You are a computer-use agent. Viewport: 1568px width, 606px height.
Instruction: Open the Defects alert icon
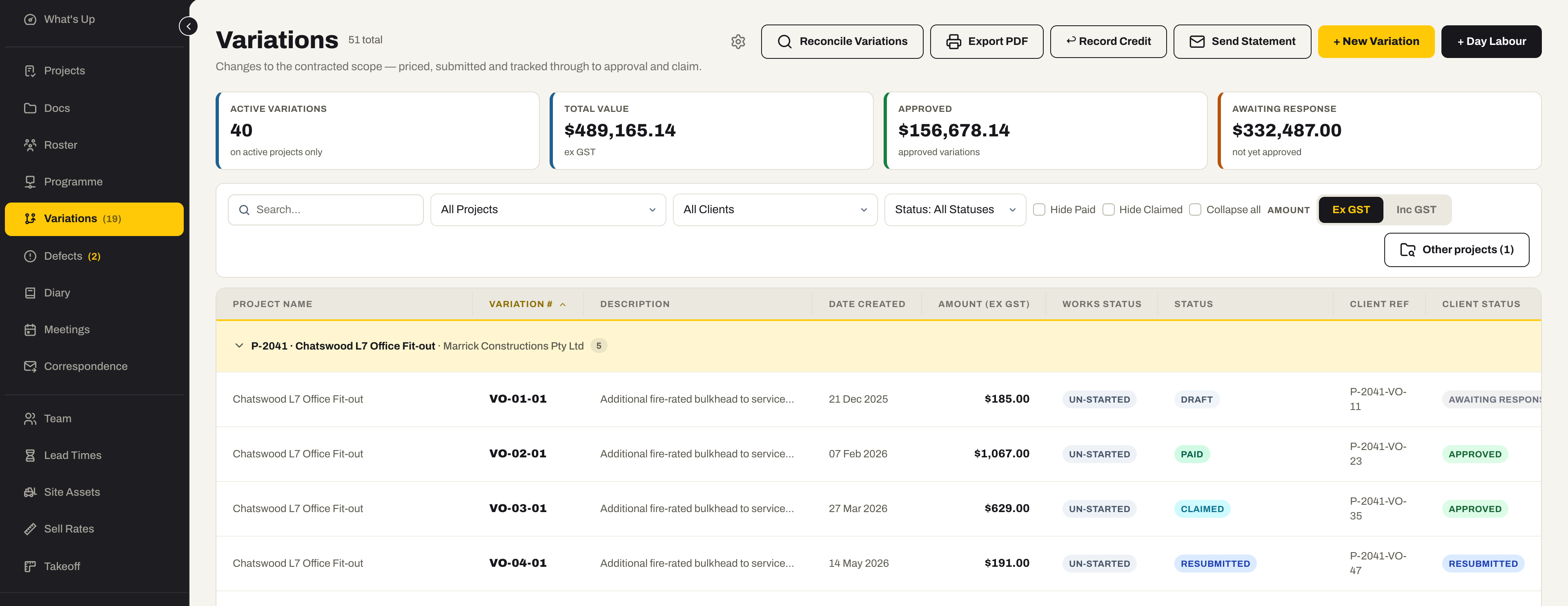(30, 256)
